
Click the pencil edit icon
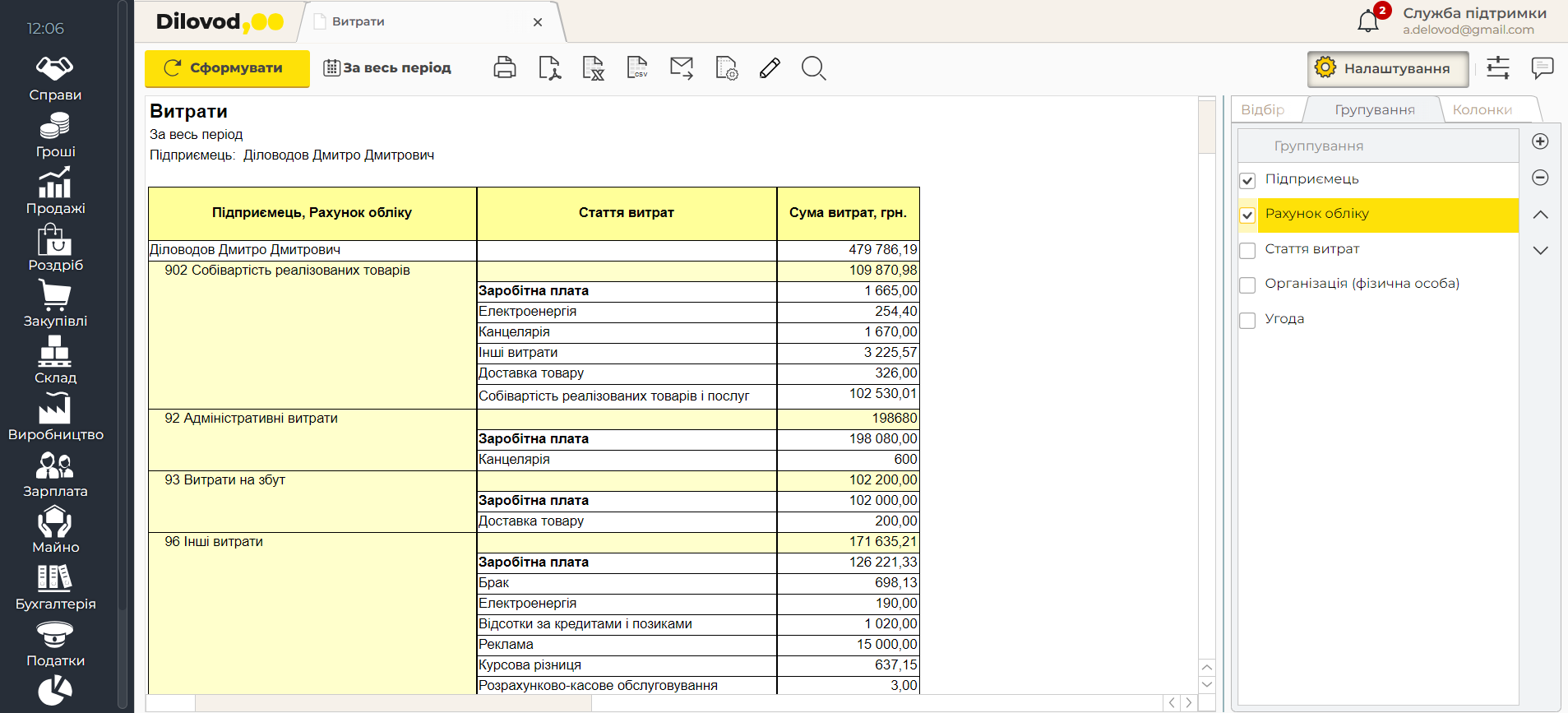(770, 68)
